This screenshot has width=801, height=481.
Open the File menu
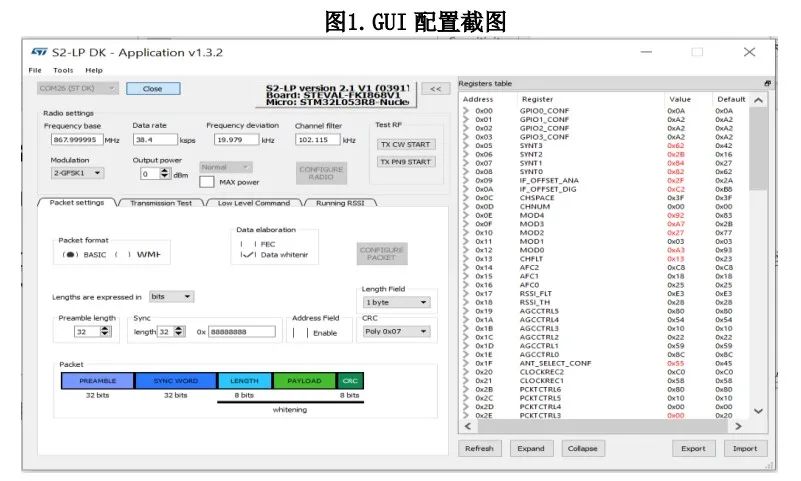[35, 70]
